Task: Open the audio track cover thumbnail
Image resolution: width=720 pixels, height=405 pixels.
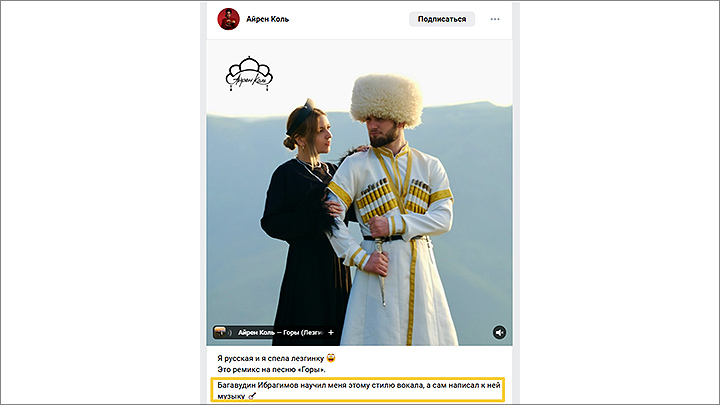Action: (x=220, y=332)
